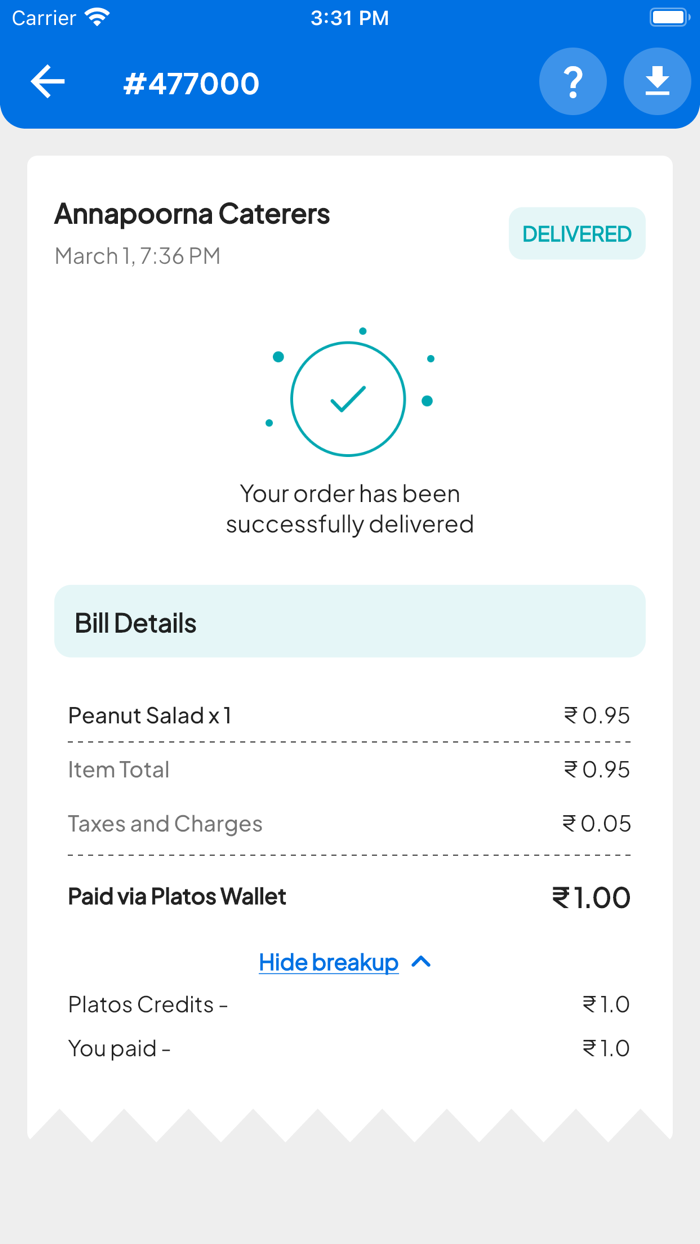Click Hide breakup to collapse payment details
This screenshot has width=700, height=1244.
point(328,961)
